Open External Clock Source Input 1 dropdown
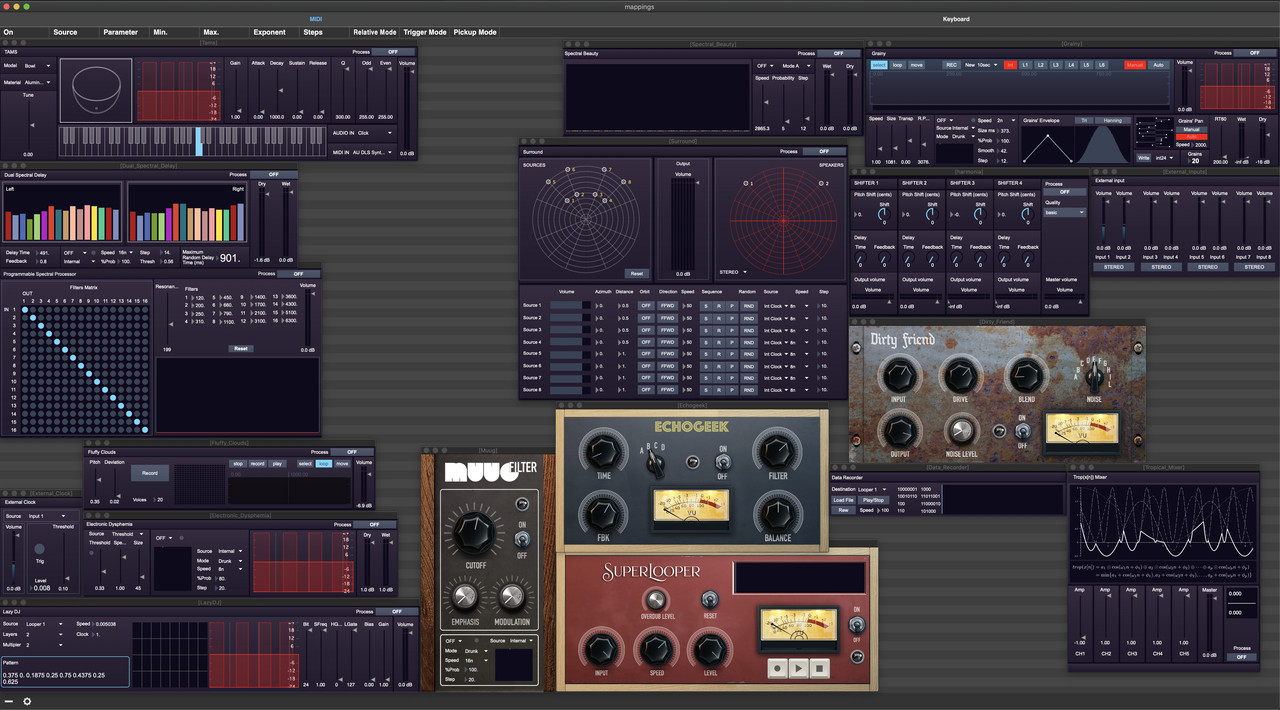 [x=46, y=516]
